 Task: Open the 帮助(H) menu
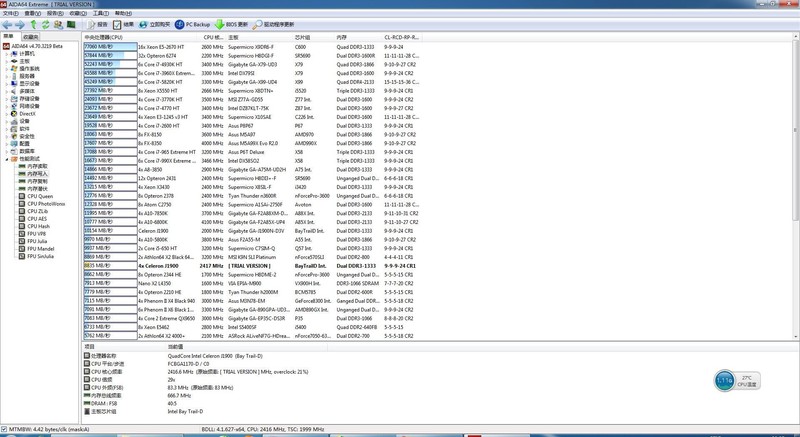(123, 13)
